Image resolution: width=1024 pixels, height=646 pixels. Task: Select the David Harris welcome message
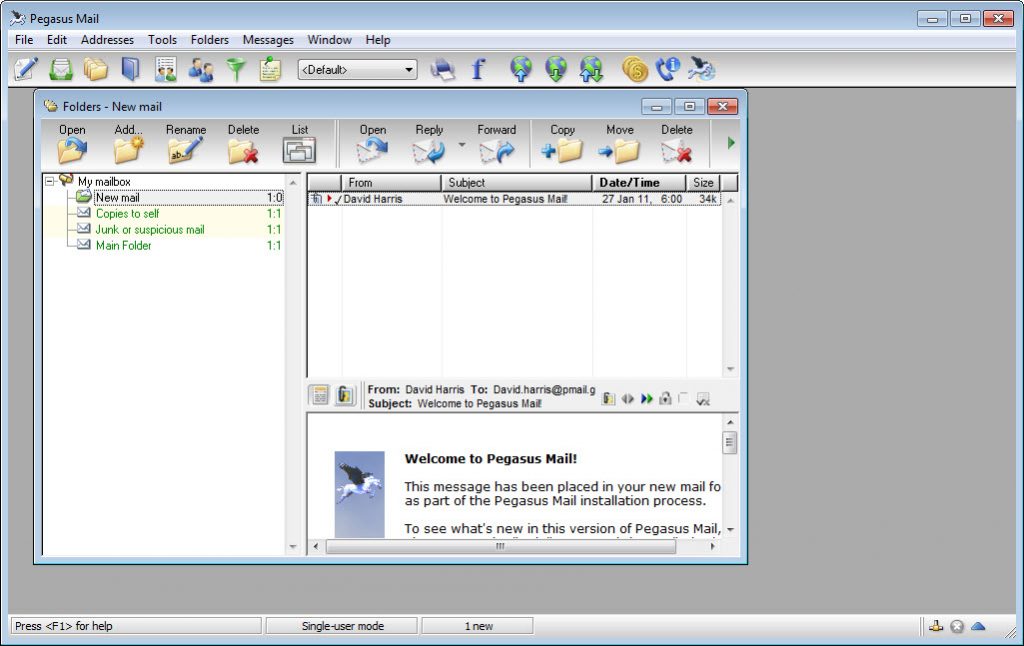pos(514,199)
